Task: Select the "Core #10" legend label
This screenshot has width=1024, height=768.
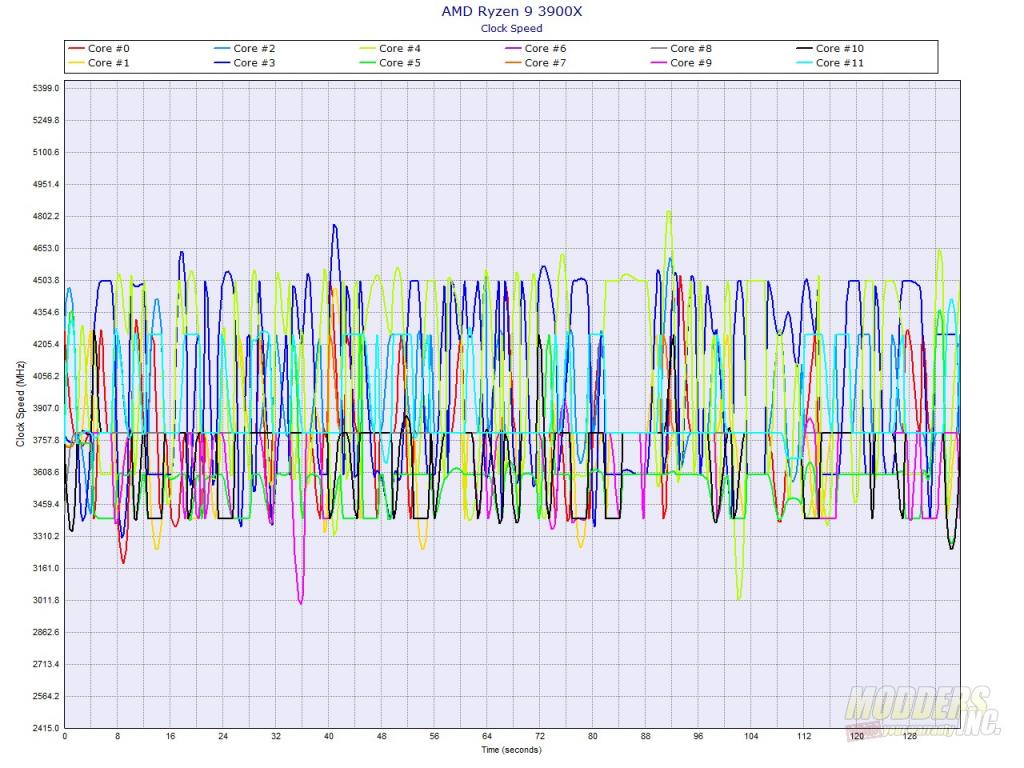Action: click(x=840, y=48)
